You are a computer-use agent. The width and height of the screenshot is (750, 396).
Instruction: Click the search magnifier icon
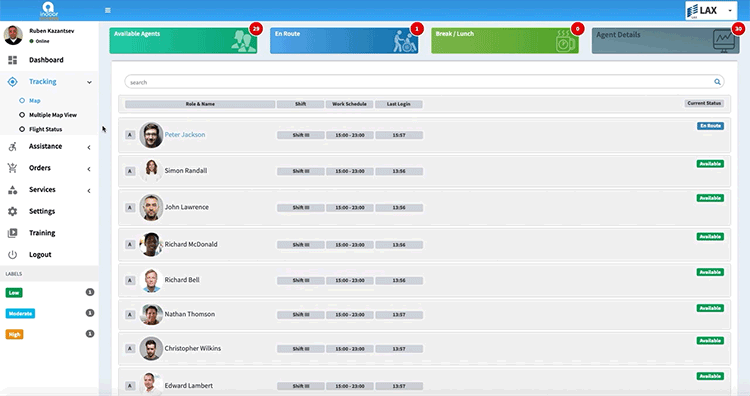[x=717, y=82]
